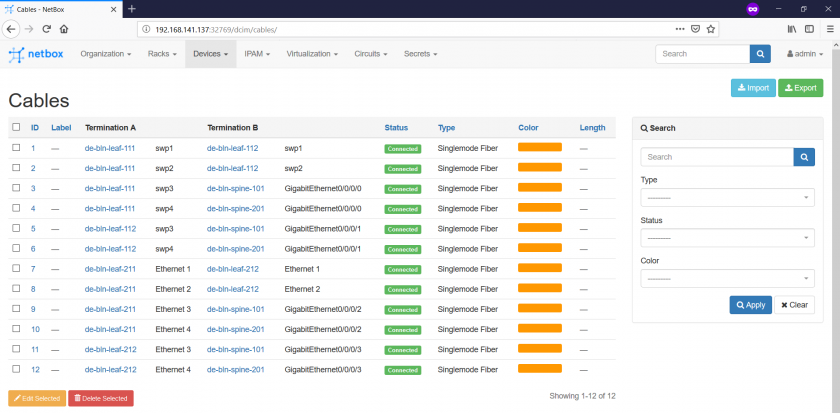The height and width of the screenshot is (413, 840).
Task: Bookmark this page with the star
Action: (x=710, y=29)
